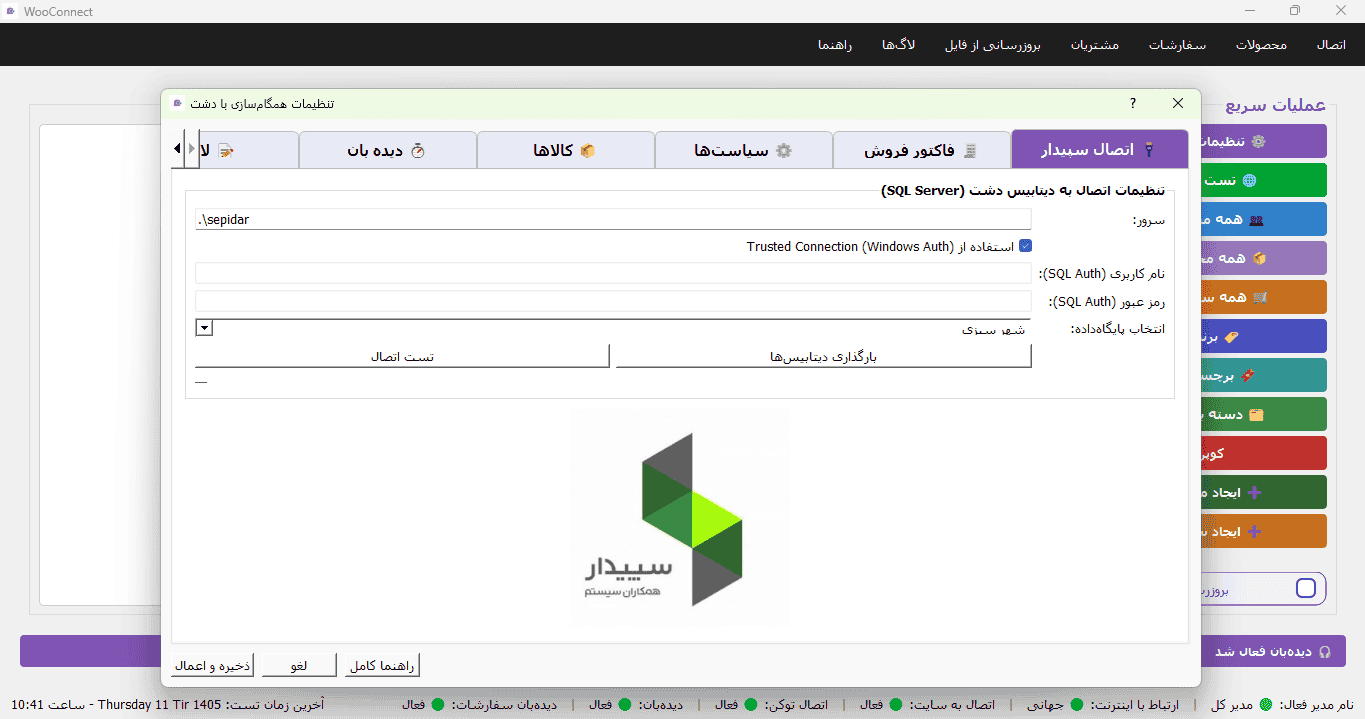Click the green dot next to اتصال توکن
The image size is (1365, 719).
click(750, 705)
